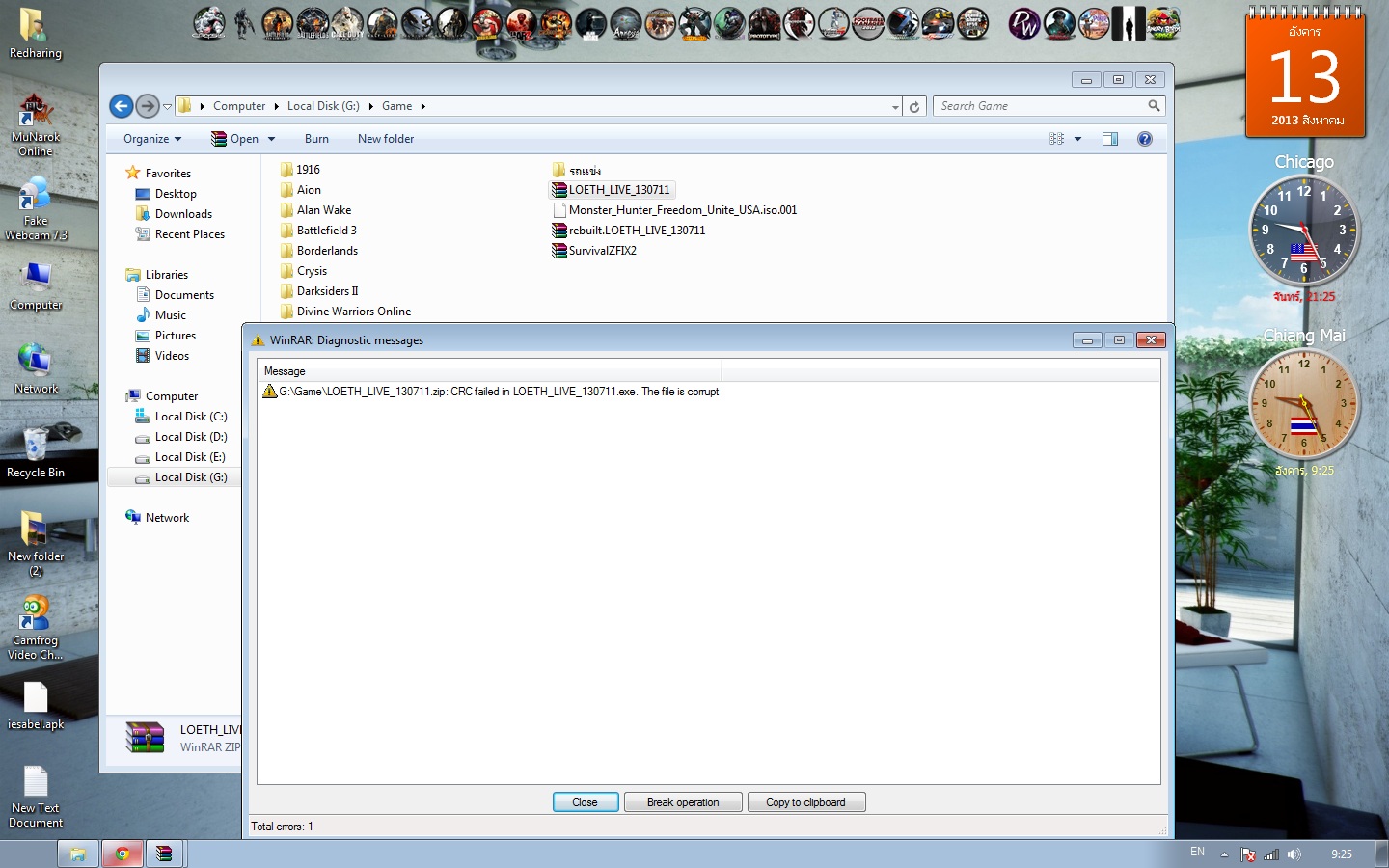Select the Monster_Hunter_Freedom_Unite_USA.iso.001 file

point(675,210)
